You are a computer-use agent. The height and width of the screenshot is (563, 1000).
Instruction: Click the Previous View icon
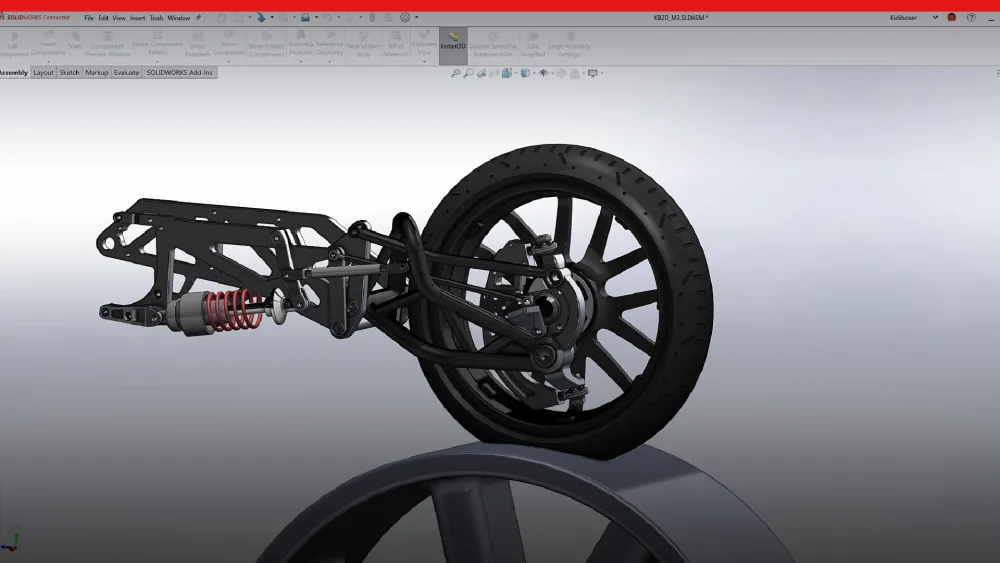pos(482,73)
